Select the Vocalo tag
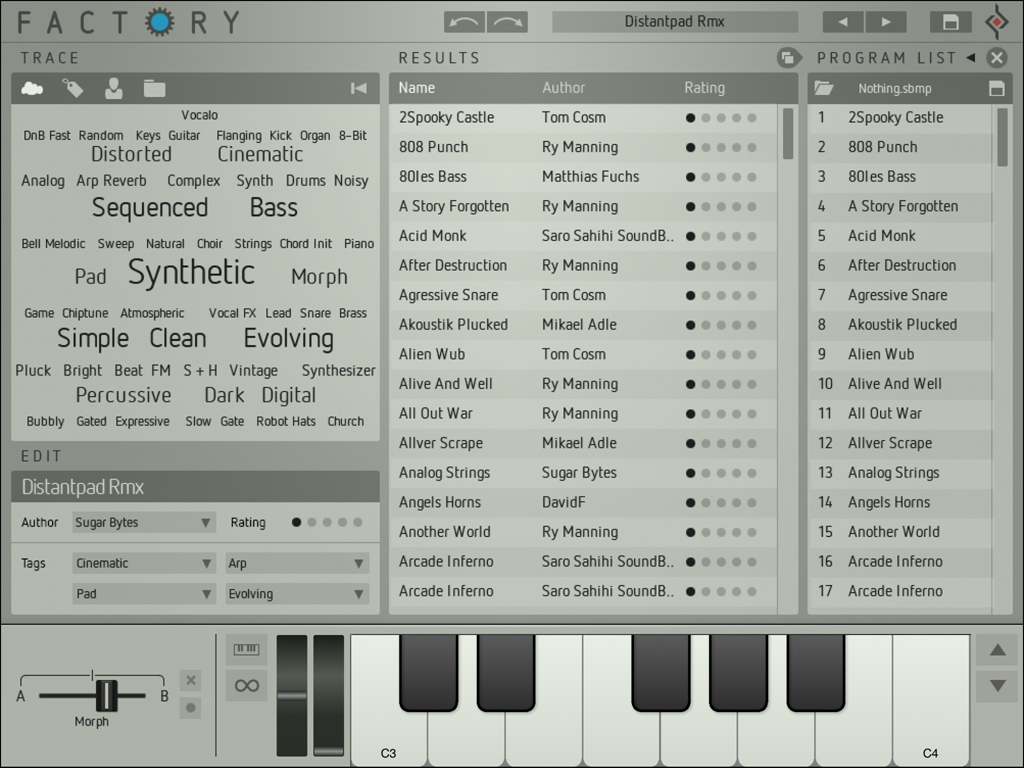1024x768 pixels. pyautogui.click(x=200, y=115)
